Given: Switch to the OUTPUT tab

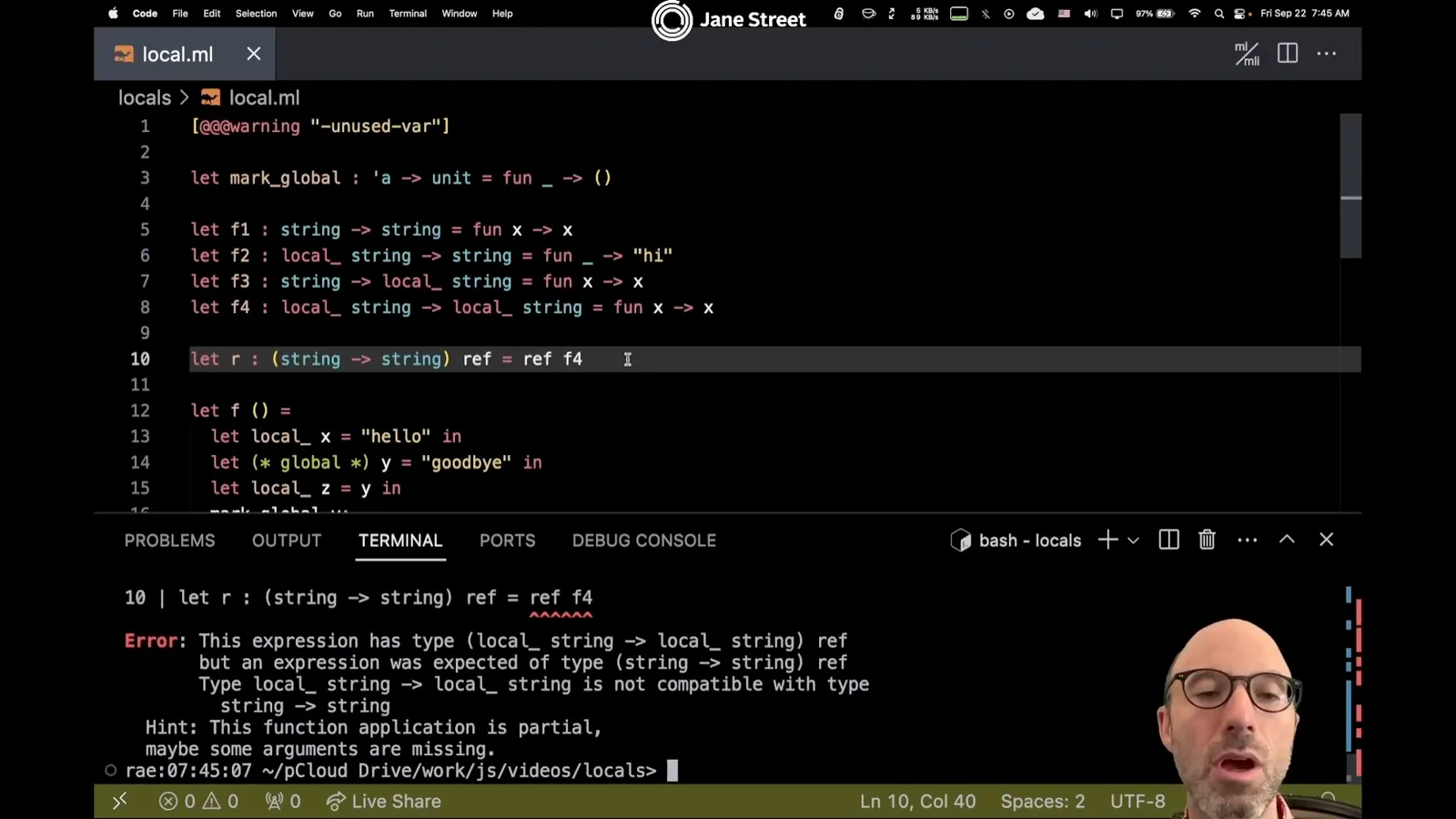Looking at the screenshot, I should [x=287, y=541].
